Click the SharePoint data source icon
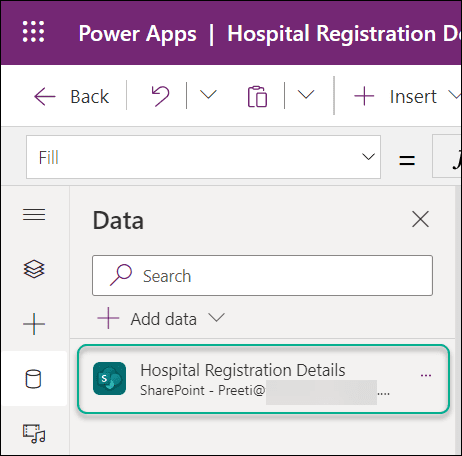Screen dimensions: 462x456 pyautogui.click(x=110, y=379)
